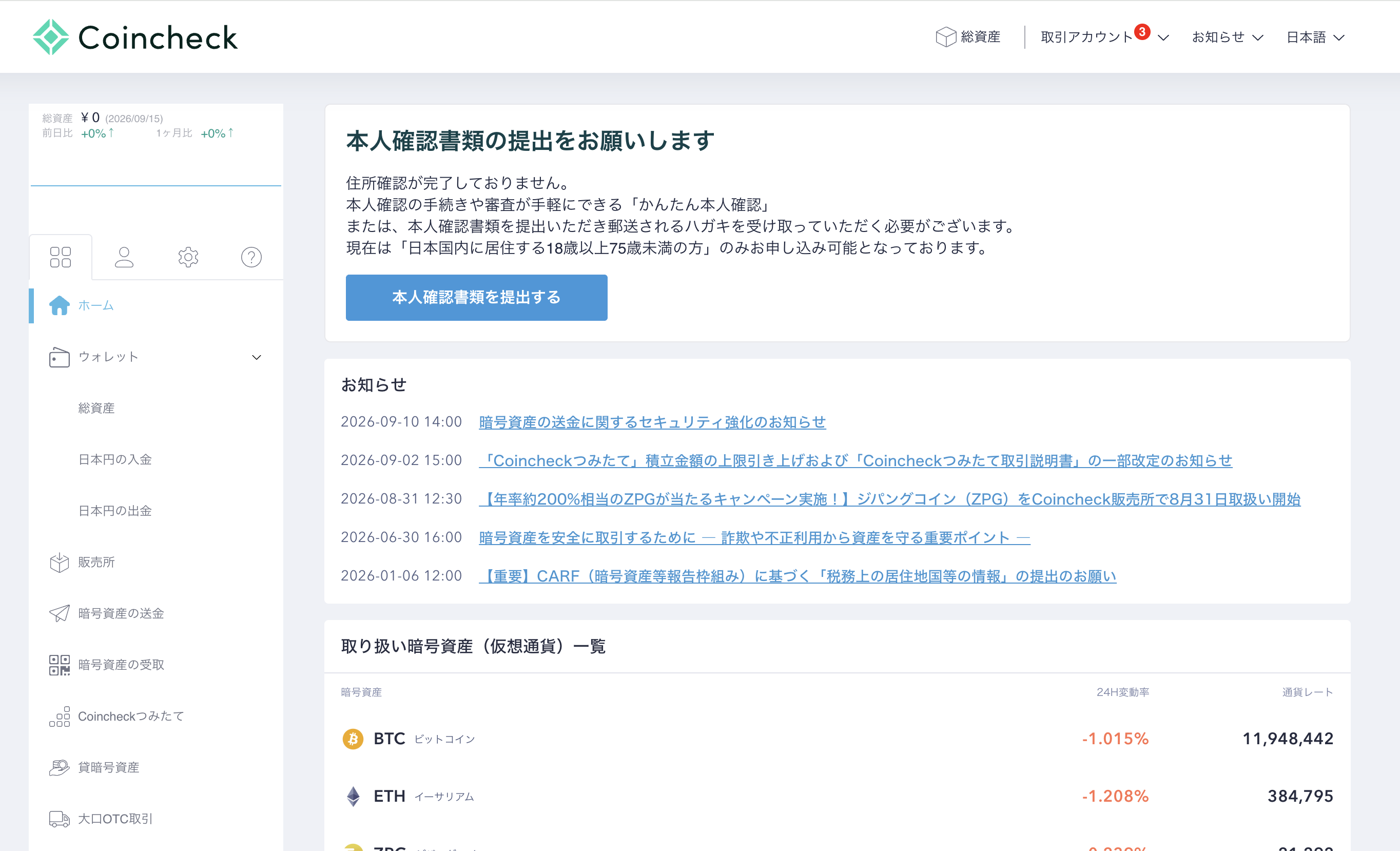This screenshot has width=1400, height=851.
Task: Click the ウォレット wallet icon
Action: pyautogui.click(x=59, y=357)
